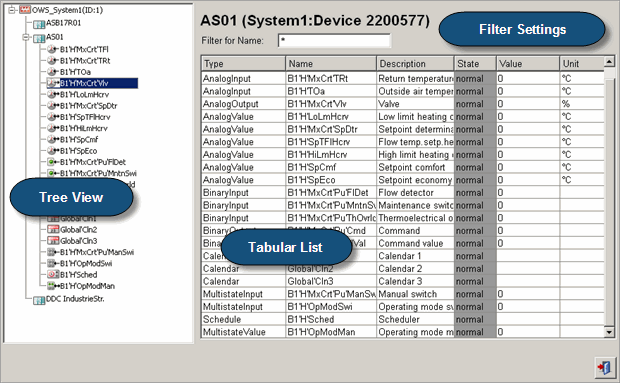
Task: Click the icon beside tree item B1'H'SpCmf
Action: pyautogui.click(x=53, y=140)
